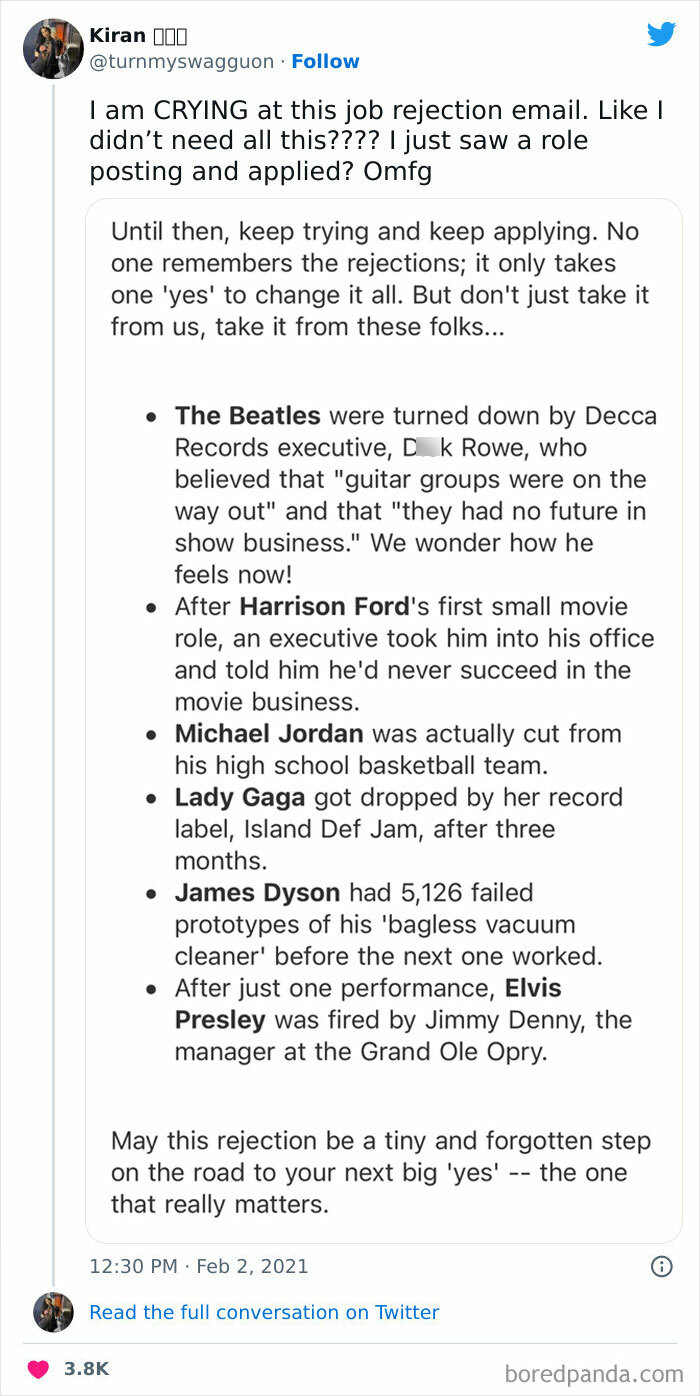Click the bold name "Harrison Ford"
Image resolution: width=700 pixels, height=1396 pixels.
tap(324, 606)
